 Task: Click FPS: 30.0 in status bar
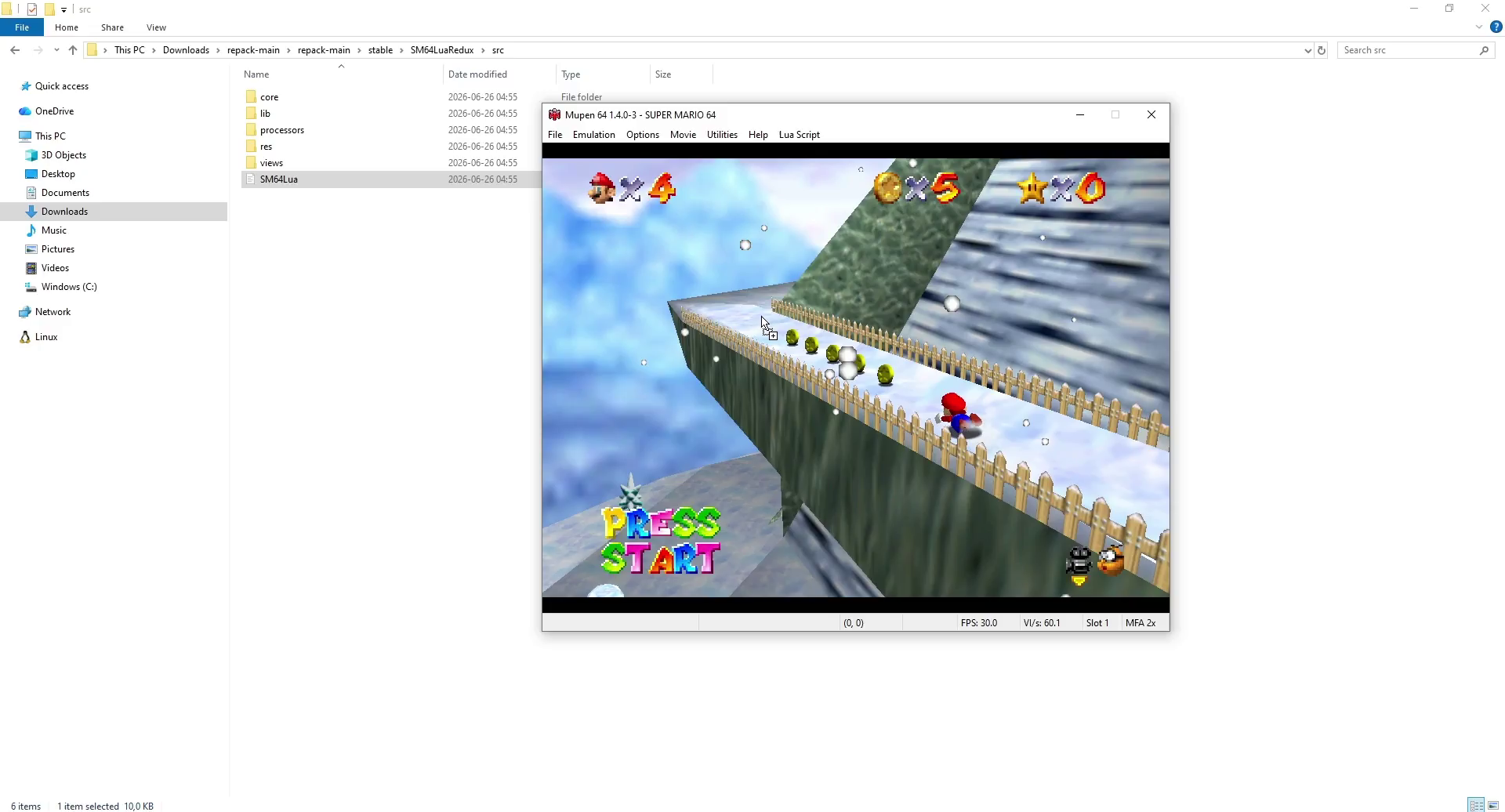pyautogui.click(x=979, y=623)
